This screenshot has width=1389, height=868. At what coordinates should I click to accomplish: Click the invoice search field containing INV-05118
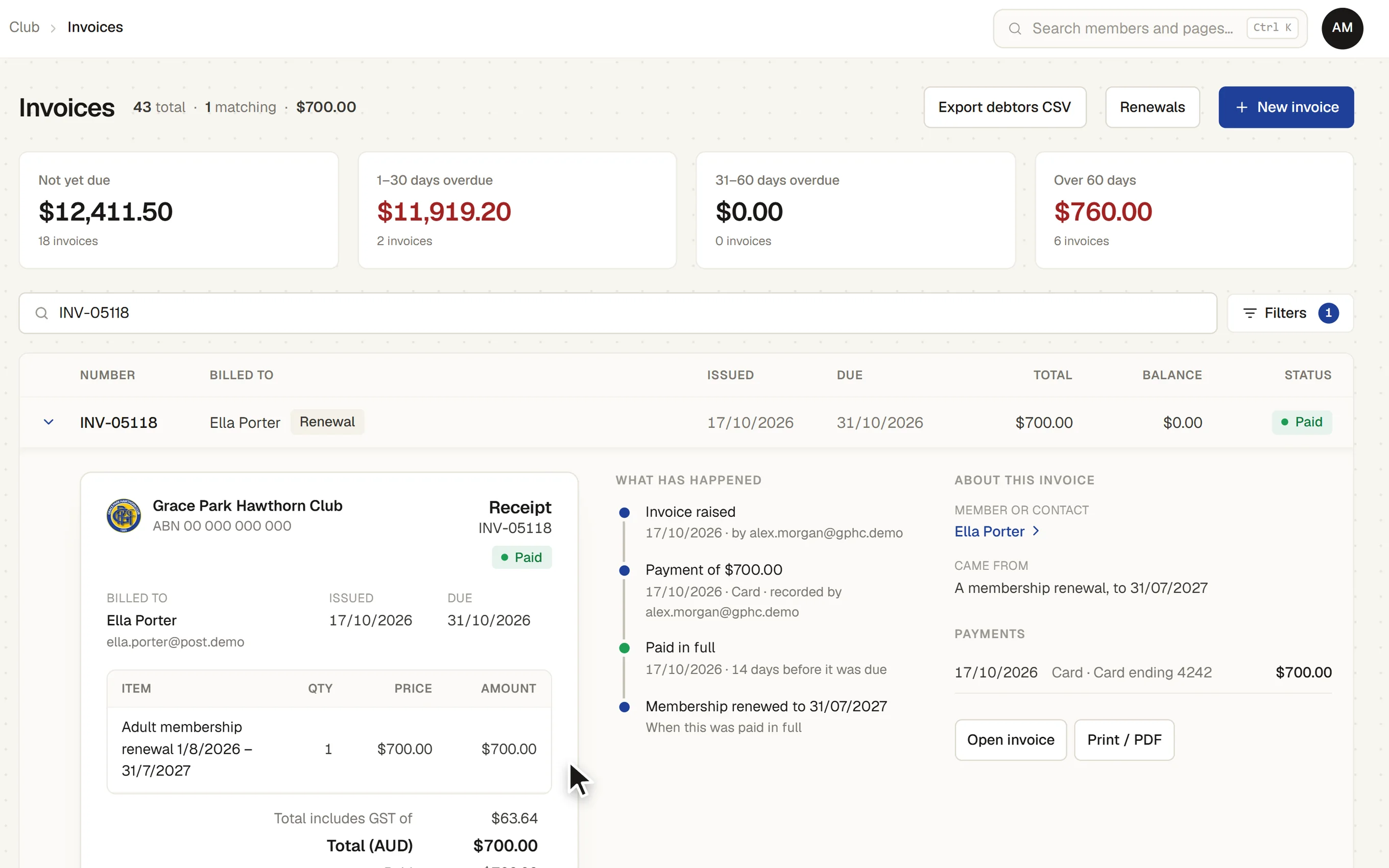[617, 313]
